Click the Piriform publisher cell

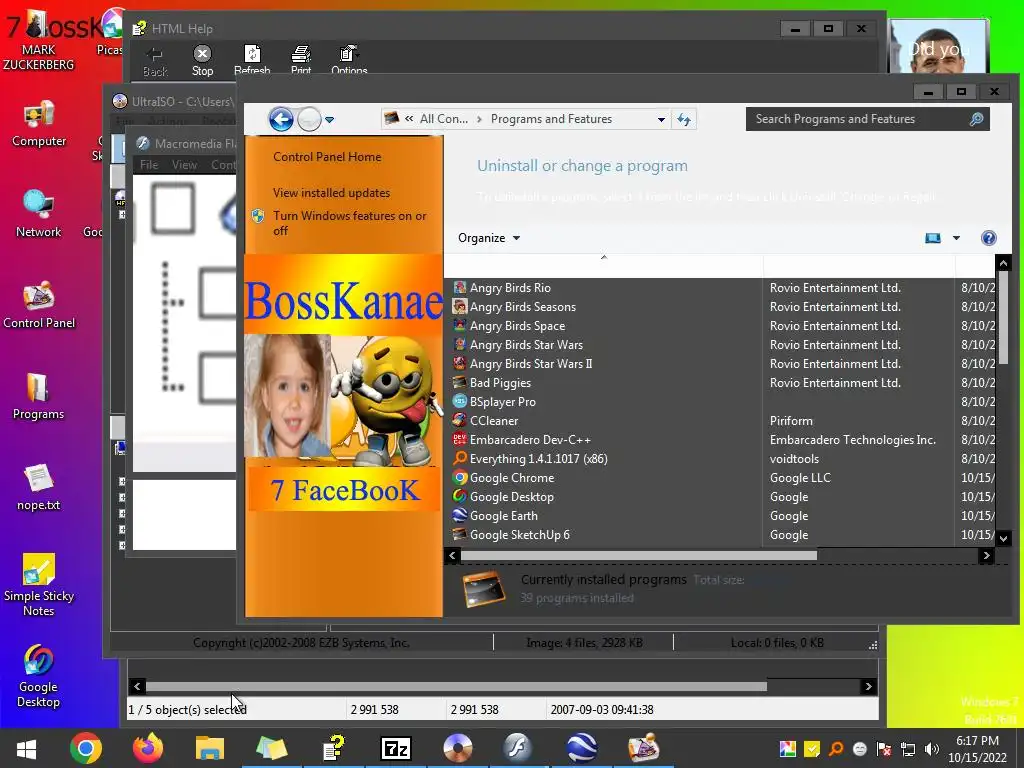[791, 421]
